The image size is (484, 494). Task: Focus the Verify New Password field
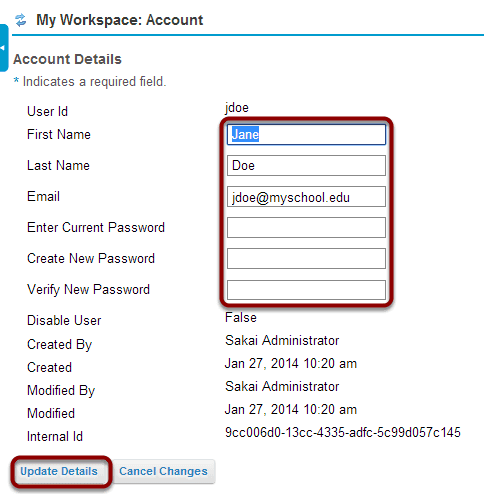306,290
